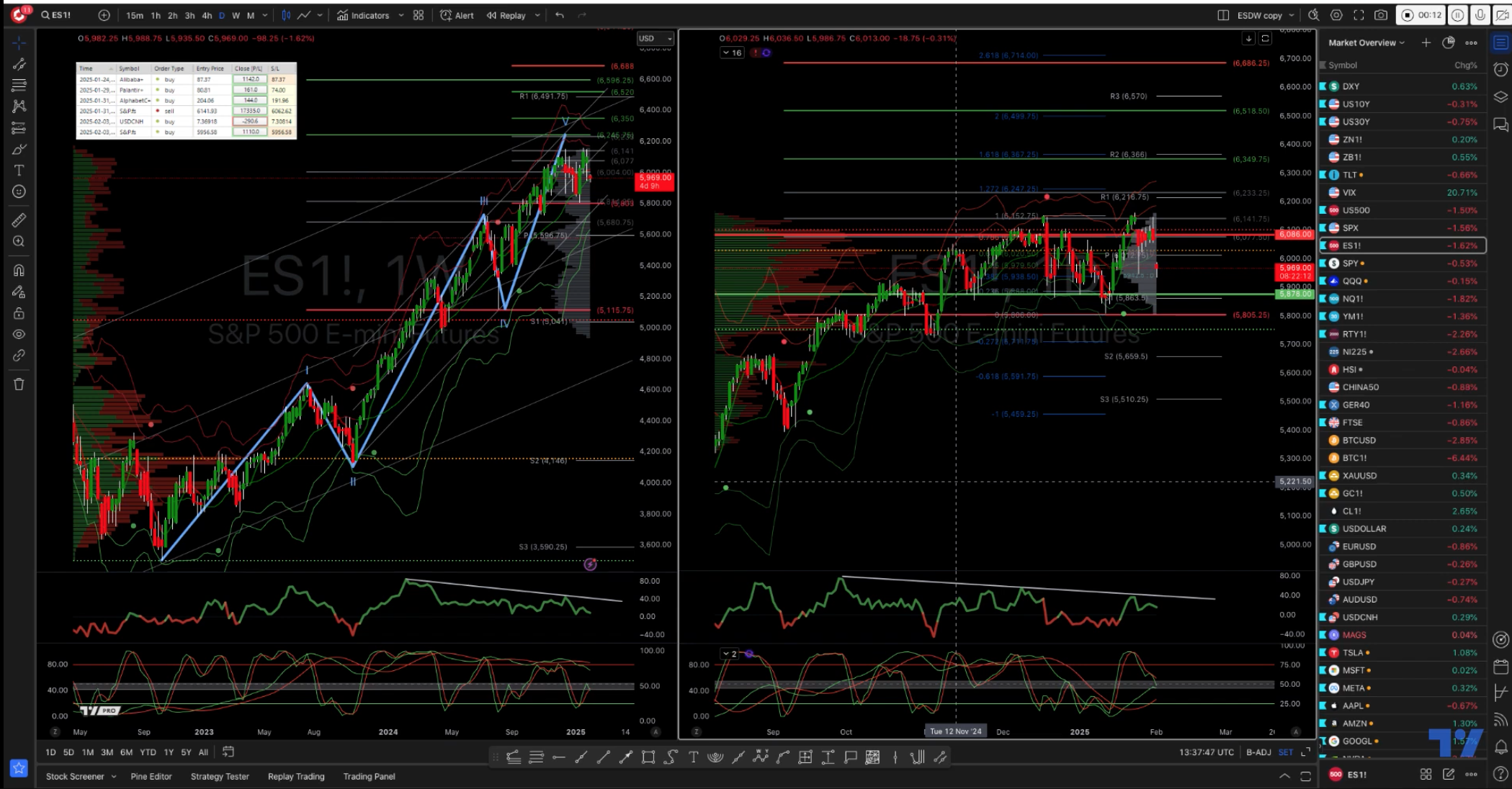The height and width of the screenshot is (789, 1512).
Task: Toggle SET settlement price option
Action: click(x=1286, y=752)
